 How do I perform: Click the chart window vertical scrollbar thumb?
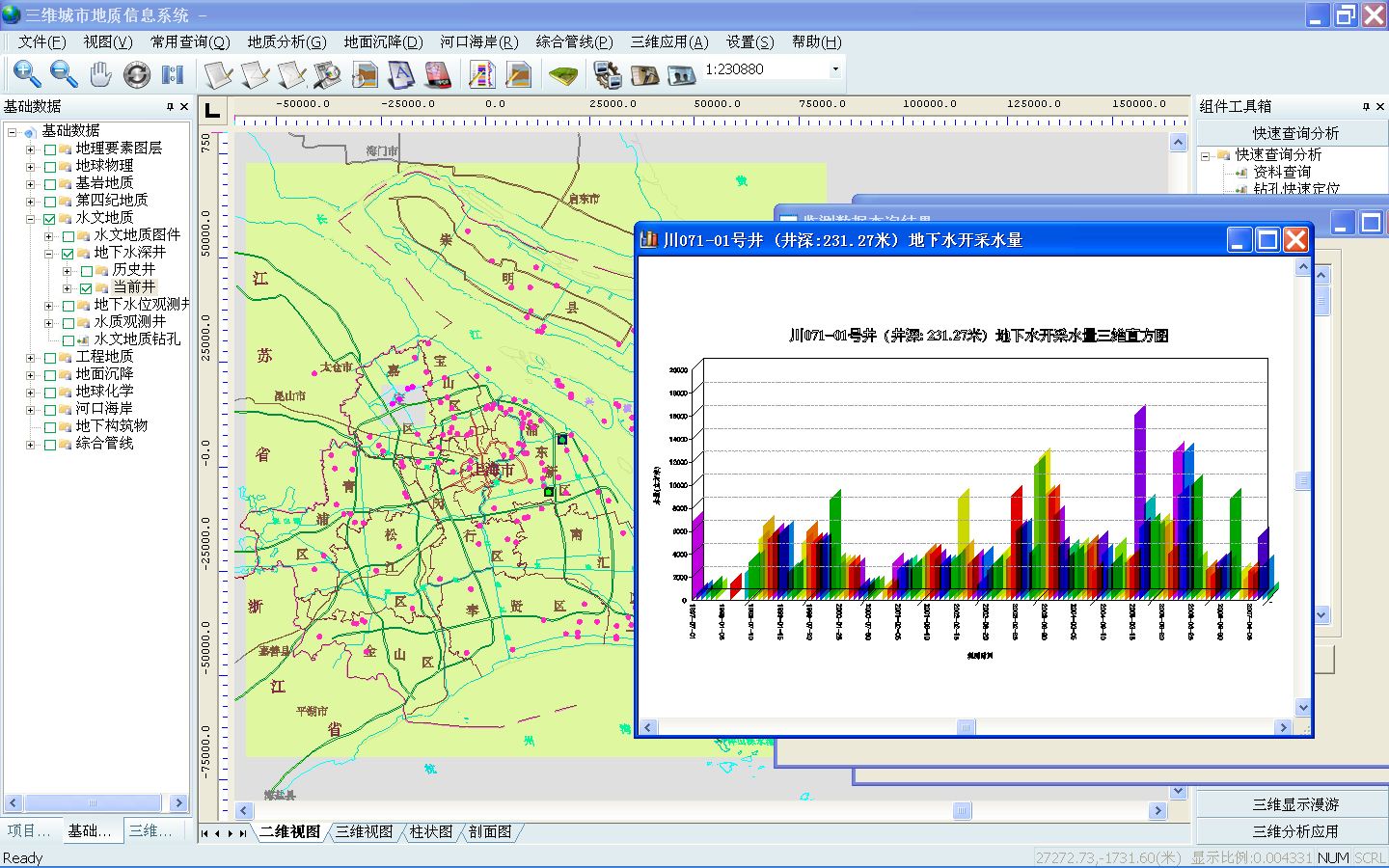1303,480
